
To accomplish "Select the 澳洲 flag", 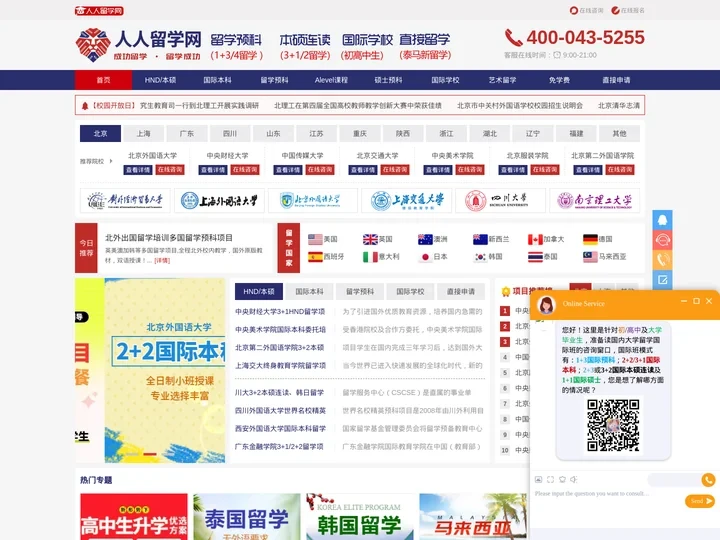I will tap(425, 239).
